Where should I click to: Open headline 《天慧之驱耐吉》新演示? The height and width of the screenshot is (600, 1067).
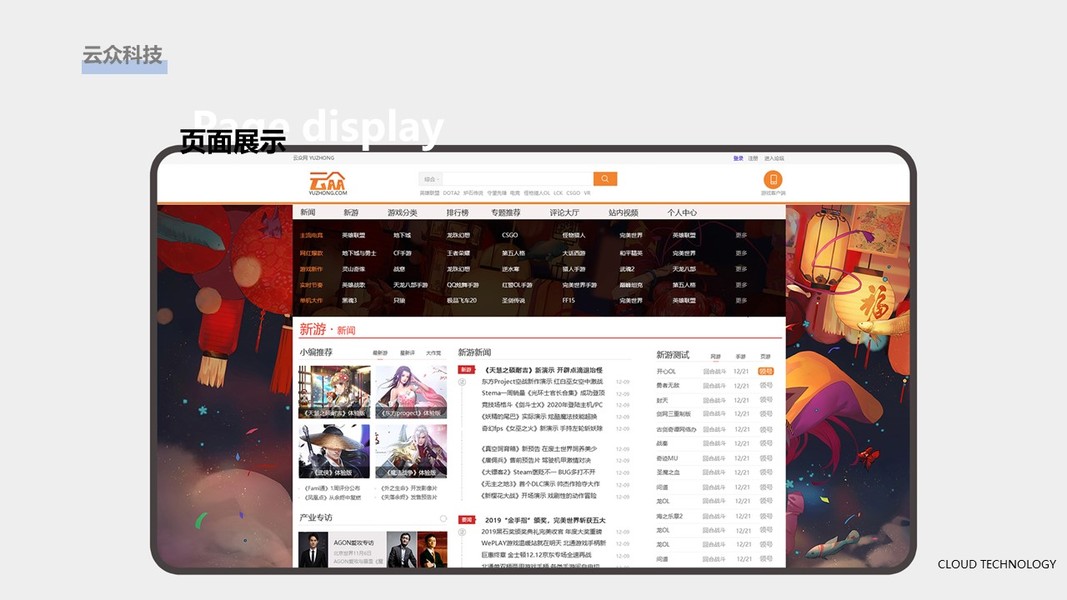click(543, 370)
